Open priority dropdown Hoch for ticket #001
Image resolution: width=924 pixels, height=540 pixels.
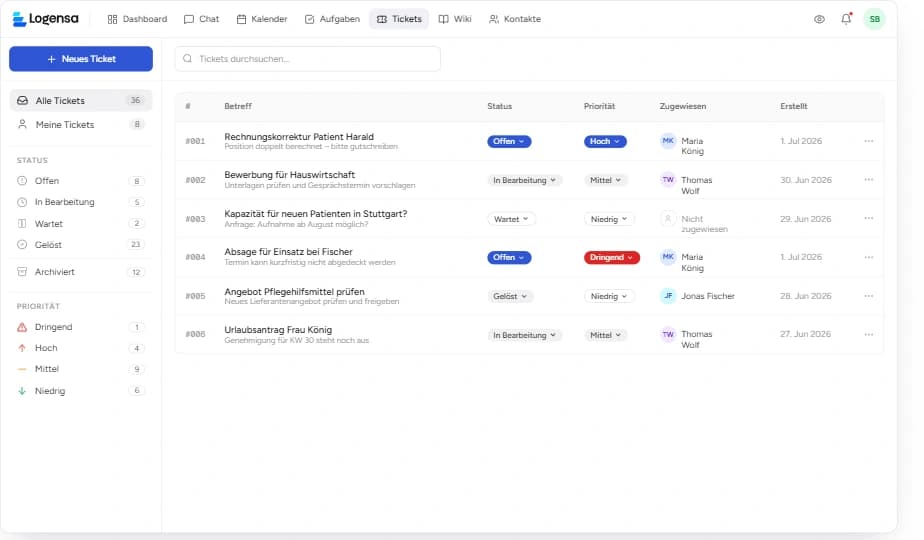(605, 141)
